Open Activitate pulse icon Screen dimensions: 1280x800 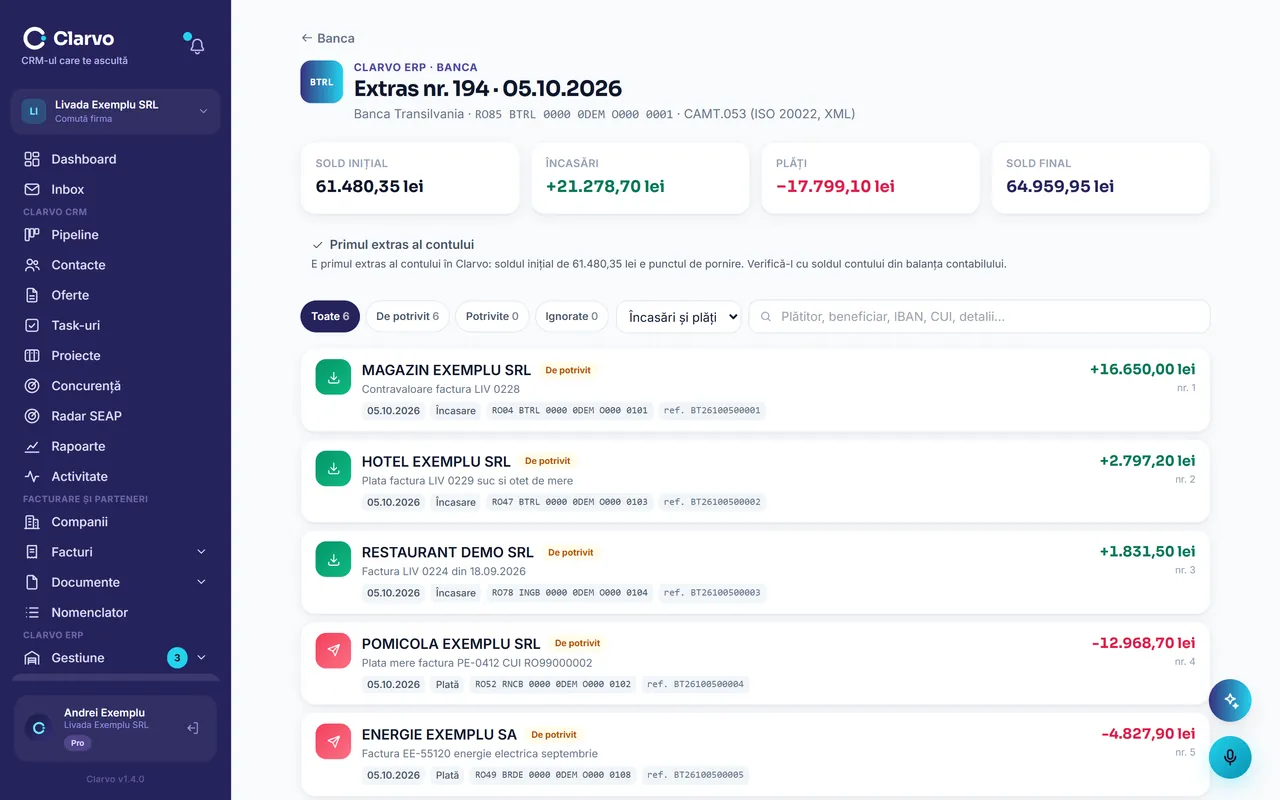pyautogui.click(x=32, y=477)
